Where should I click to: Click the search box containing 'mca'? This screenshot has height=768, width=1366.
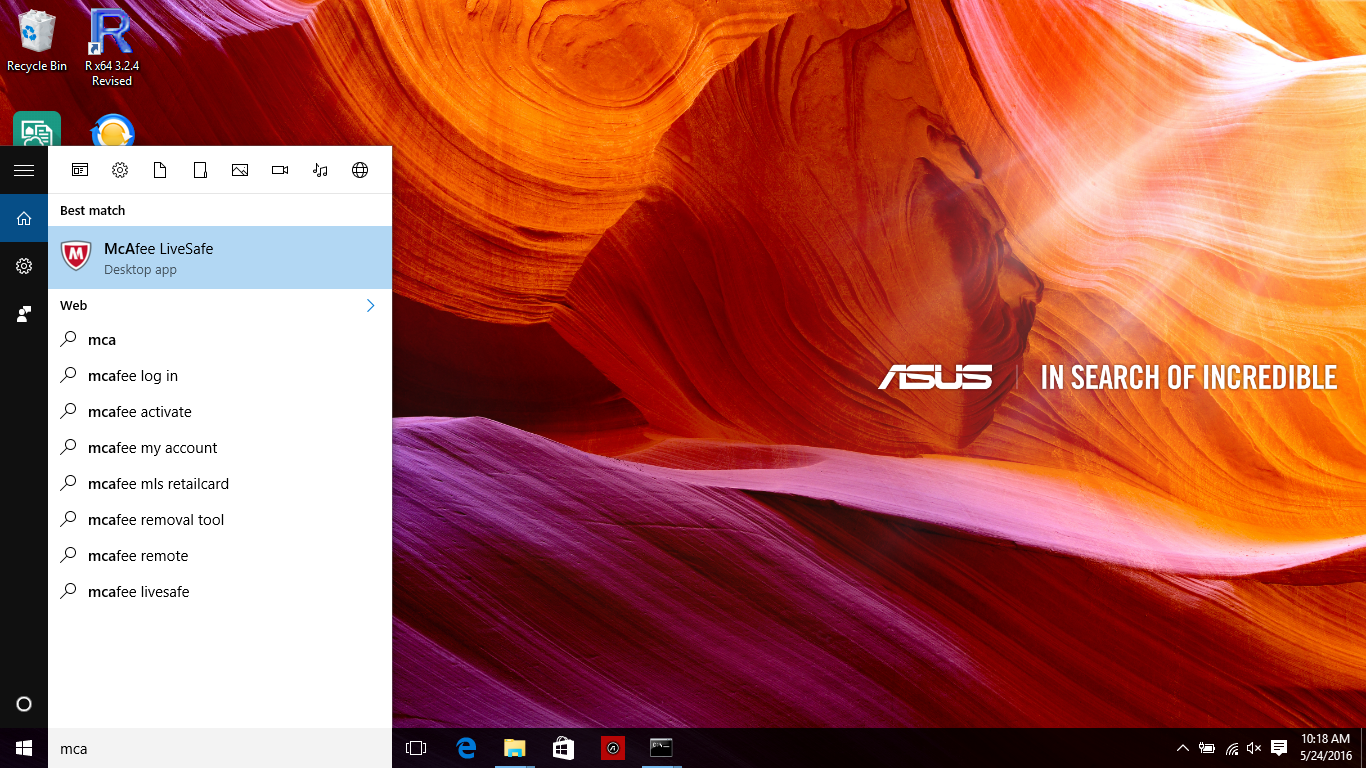tap(220, 748)
